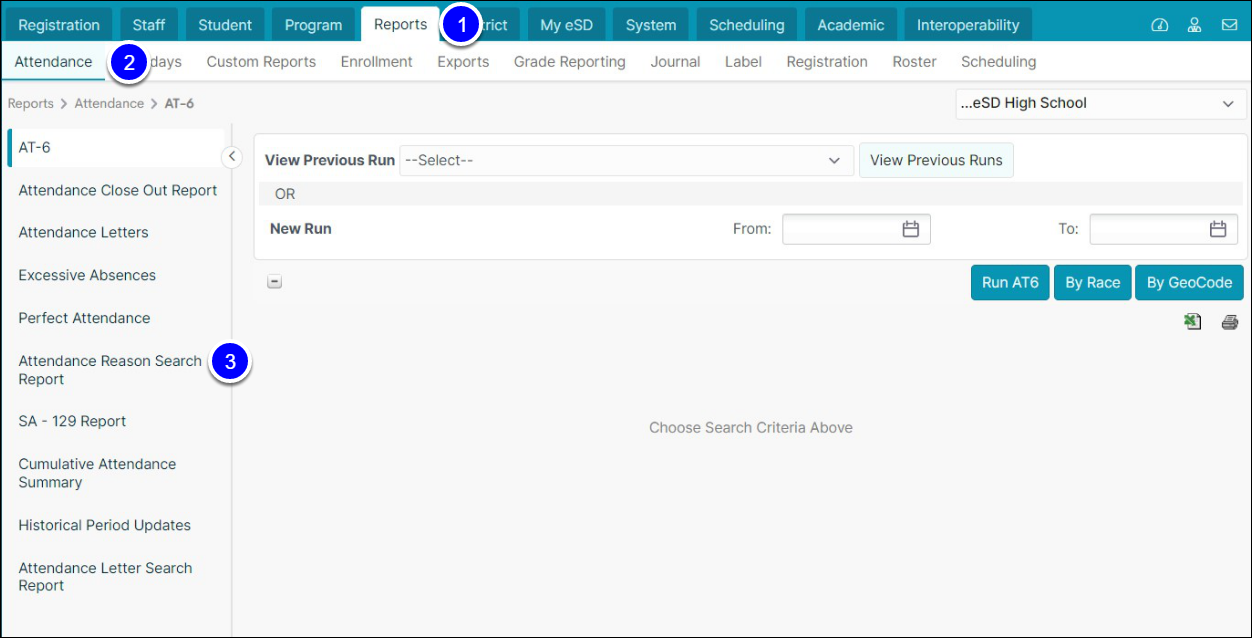Image resolution: width=1252 pixels, height=638 pixels.
Task: Open the Scheduling sub-tab under Reports
Action: 998,62
